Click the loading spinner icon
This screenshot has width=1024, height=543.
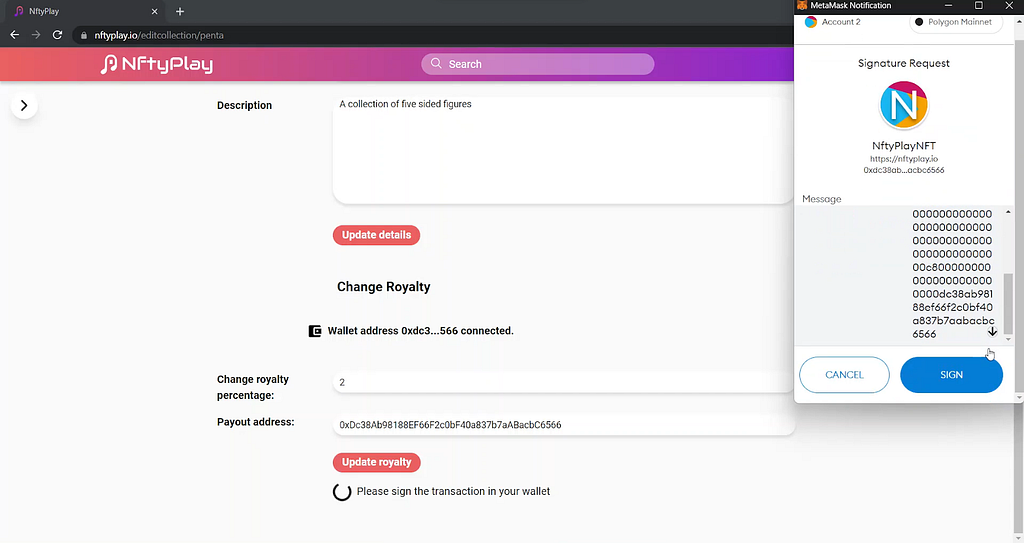coord(342,492)
